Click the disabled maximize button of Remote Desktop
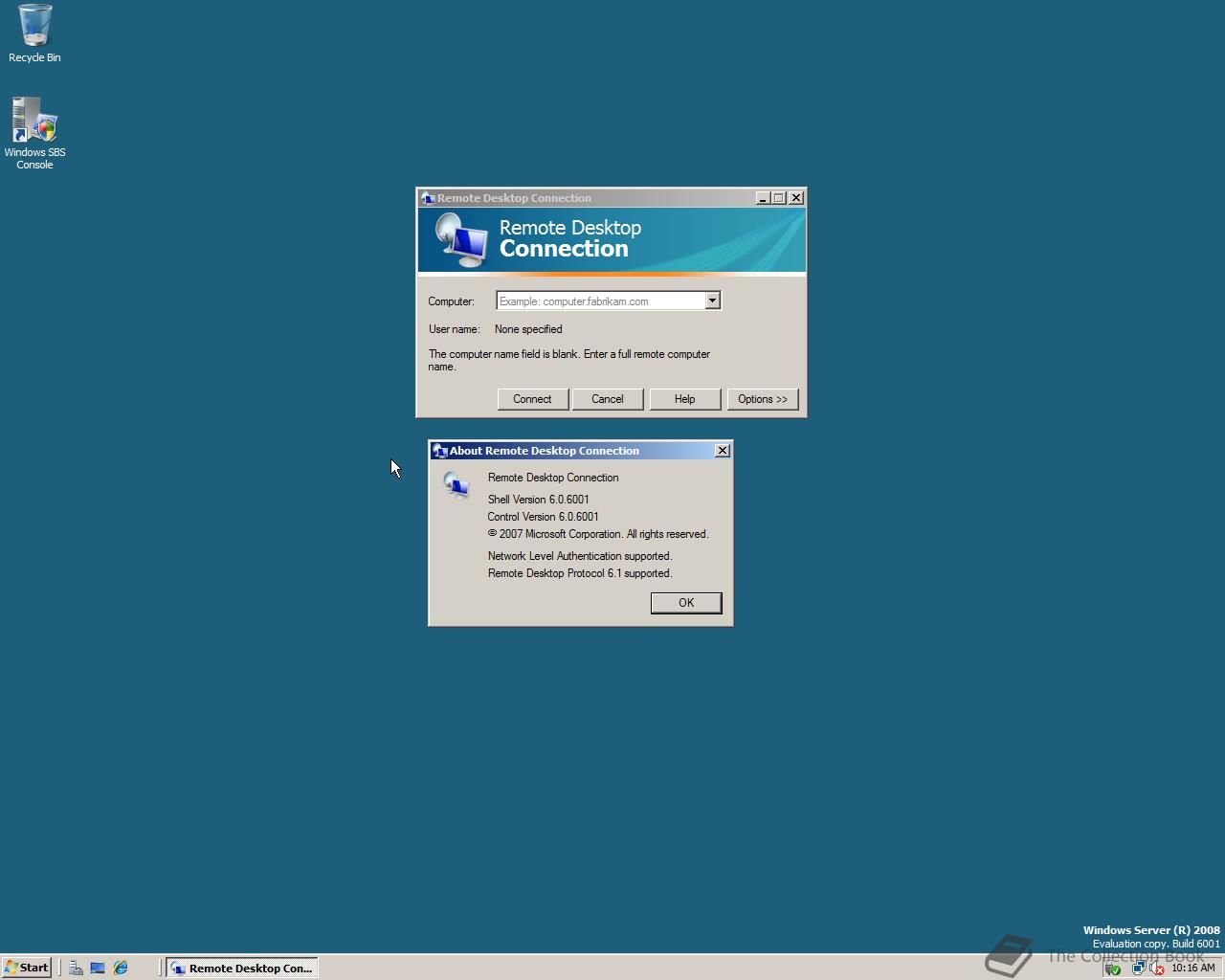Screen dimensions: 1225x980 coord(779,198)
